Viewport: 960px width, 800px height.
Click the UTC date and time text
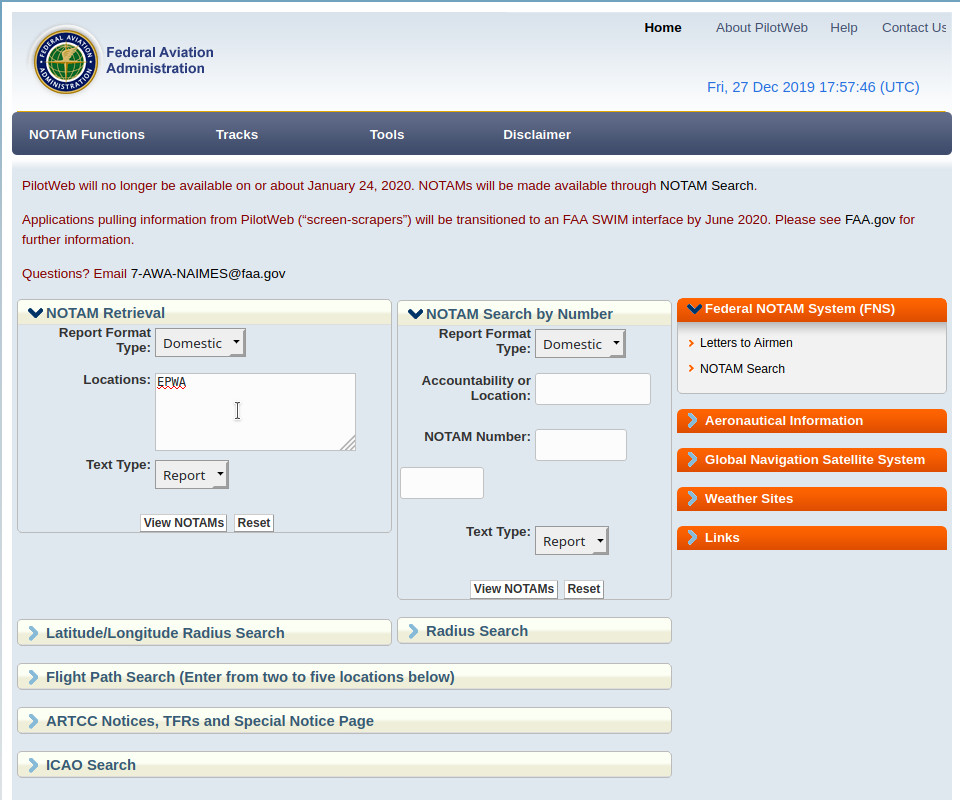point(813,87)
